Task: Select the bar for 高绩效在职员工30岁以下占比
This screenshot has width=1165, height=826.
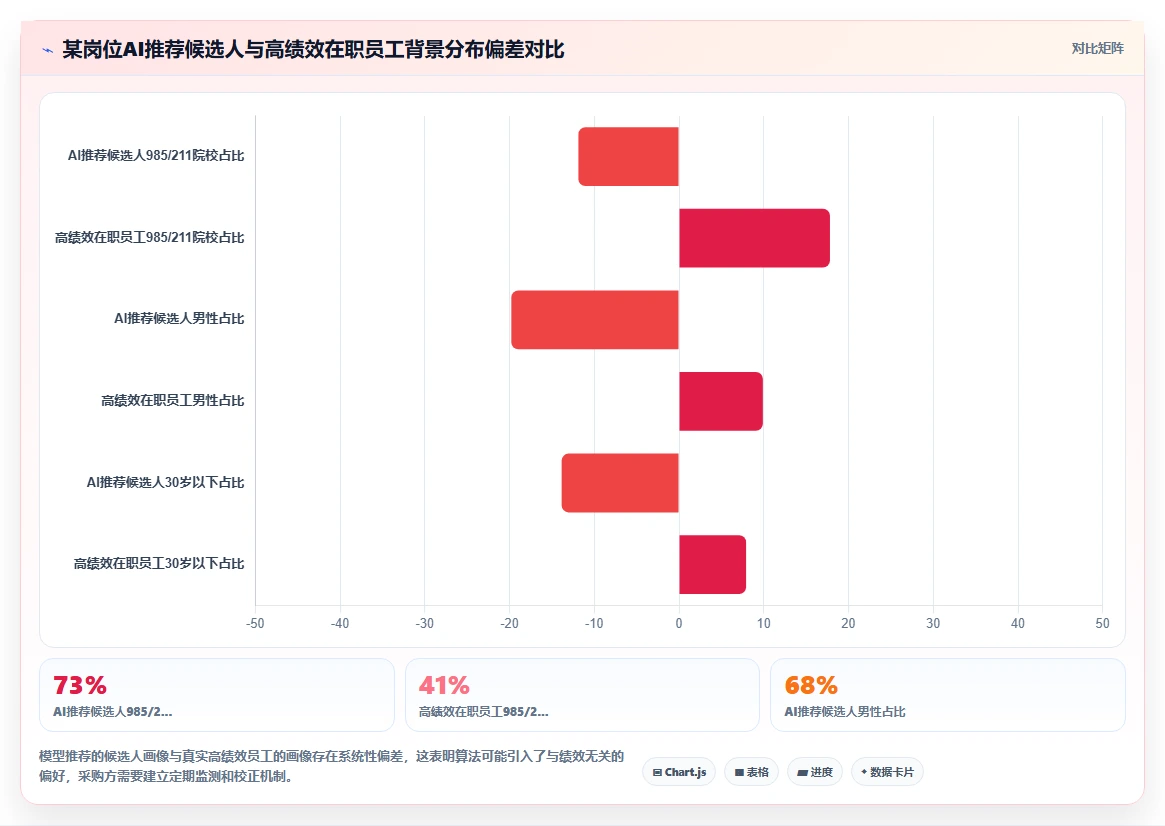Action: 713,565
